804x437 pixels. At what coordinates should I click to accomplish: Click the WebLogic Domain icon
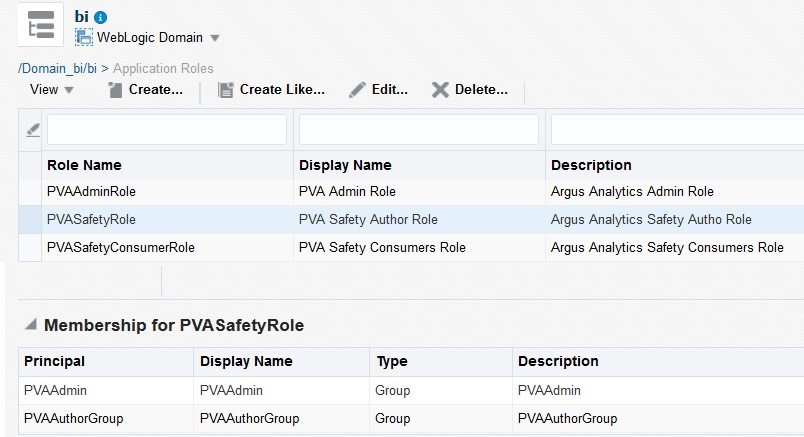pyautogui.click(x=84, y=38)
